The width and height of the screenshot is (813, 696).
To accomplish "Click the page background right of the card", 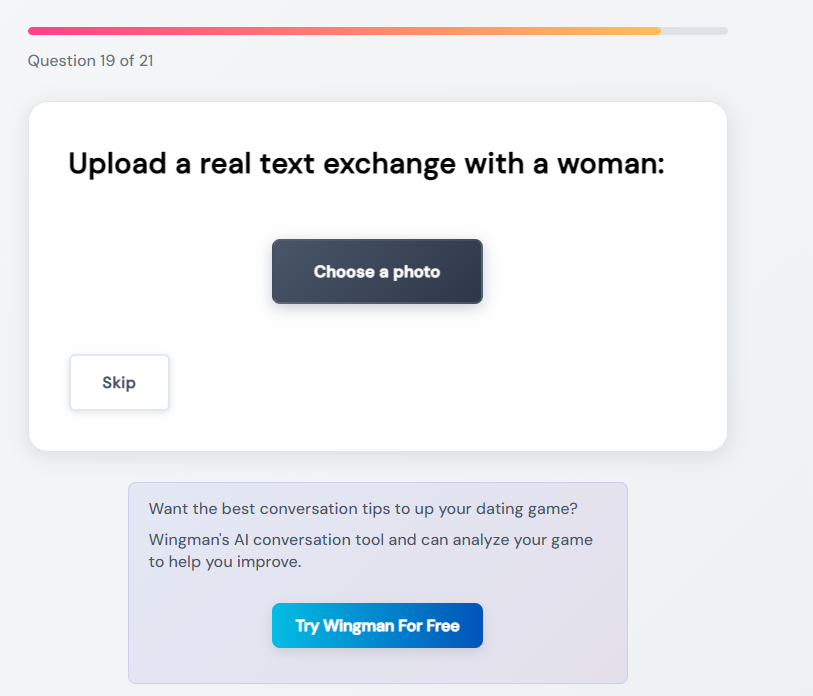I will 770,300.
